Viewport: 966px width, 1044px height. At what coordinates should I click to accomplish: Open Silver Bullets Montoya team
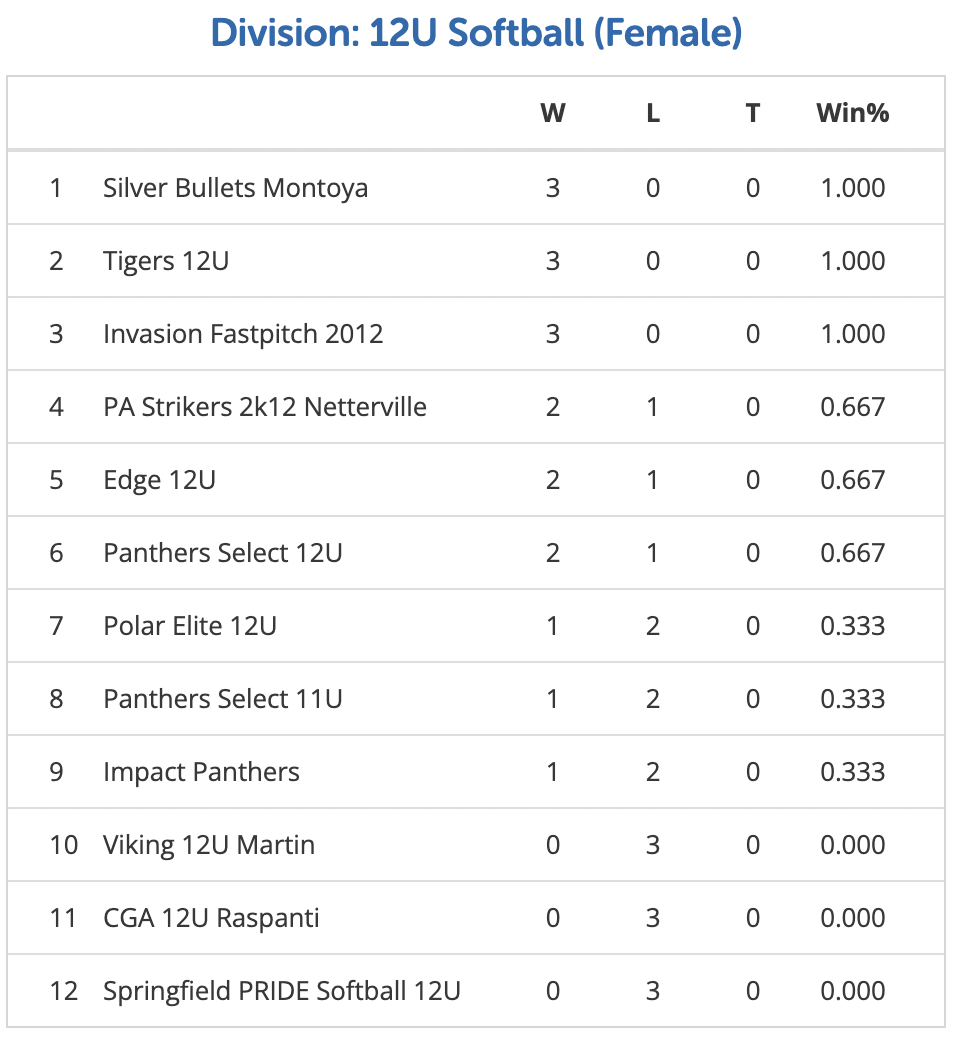236,188
